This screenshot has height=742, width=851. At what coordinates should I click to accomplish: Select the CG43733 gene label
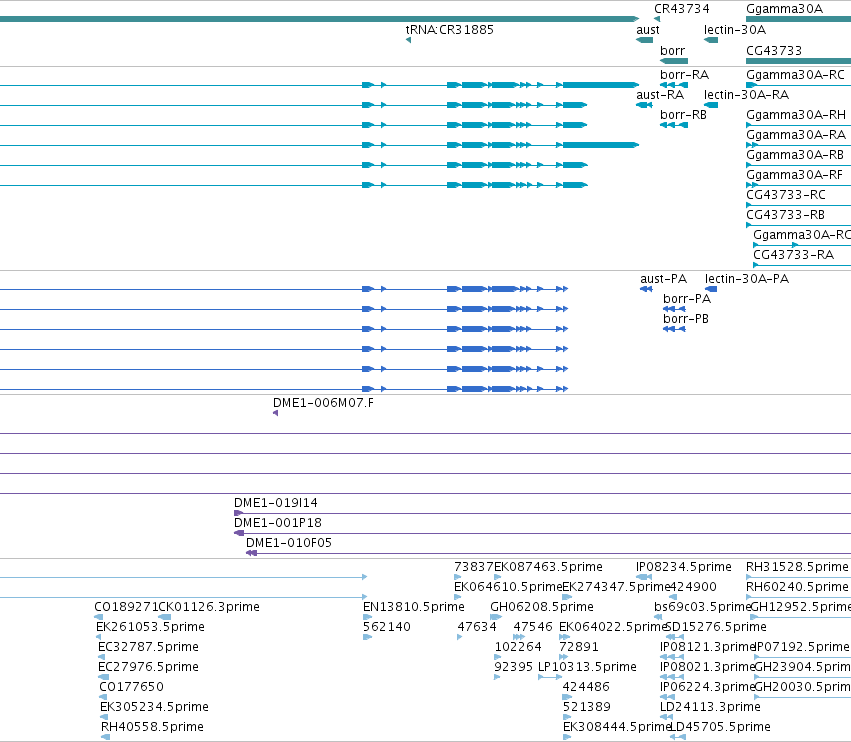point(773,50)
